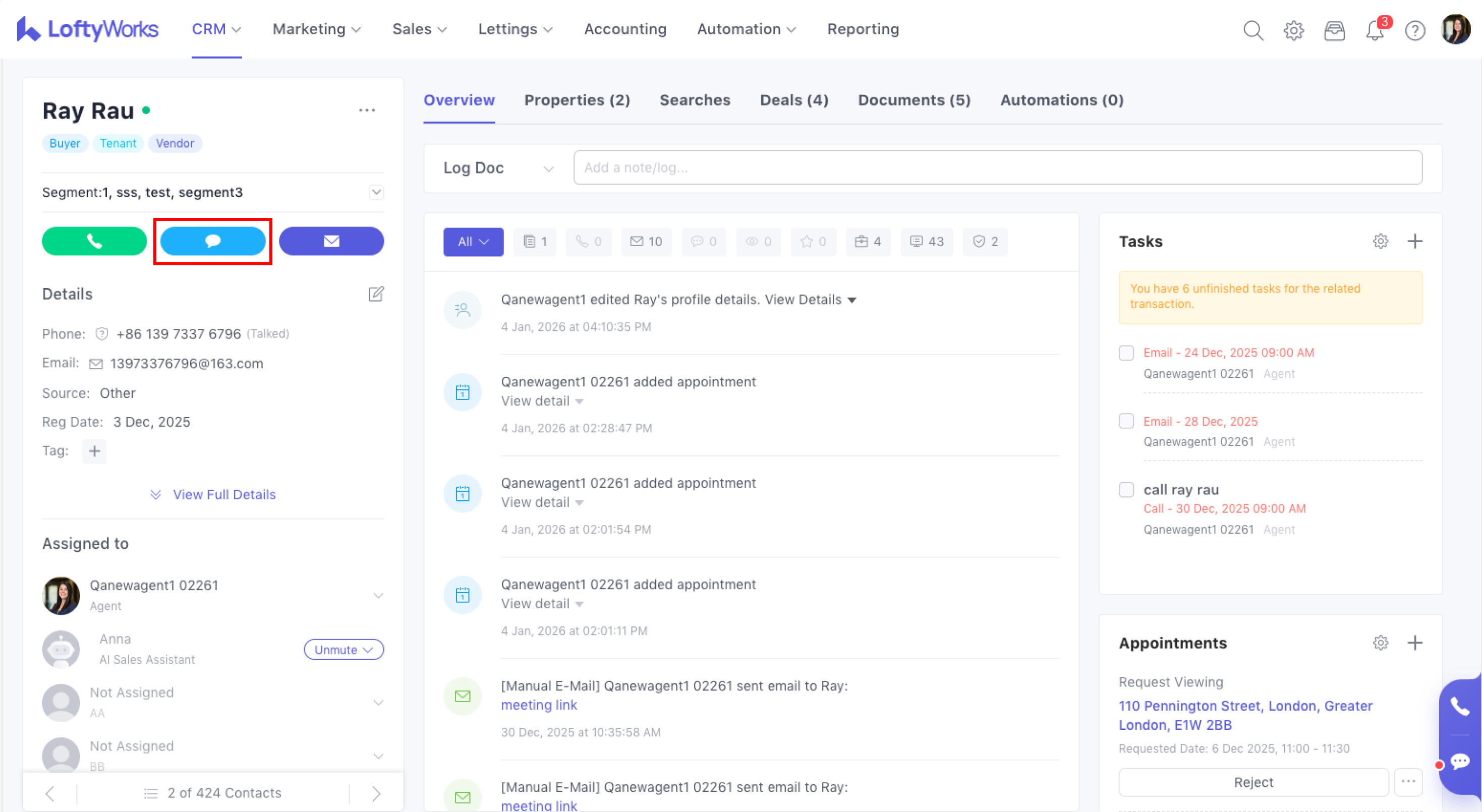Image resolution: width=1482 pixels, height=812 pixels.
Task: Click View Full Details link
Action: tap(224, 495)
